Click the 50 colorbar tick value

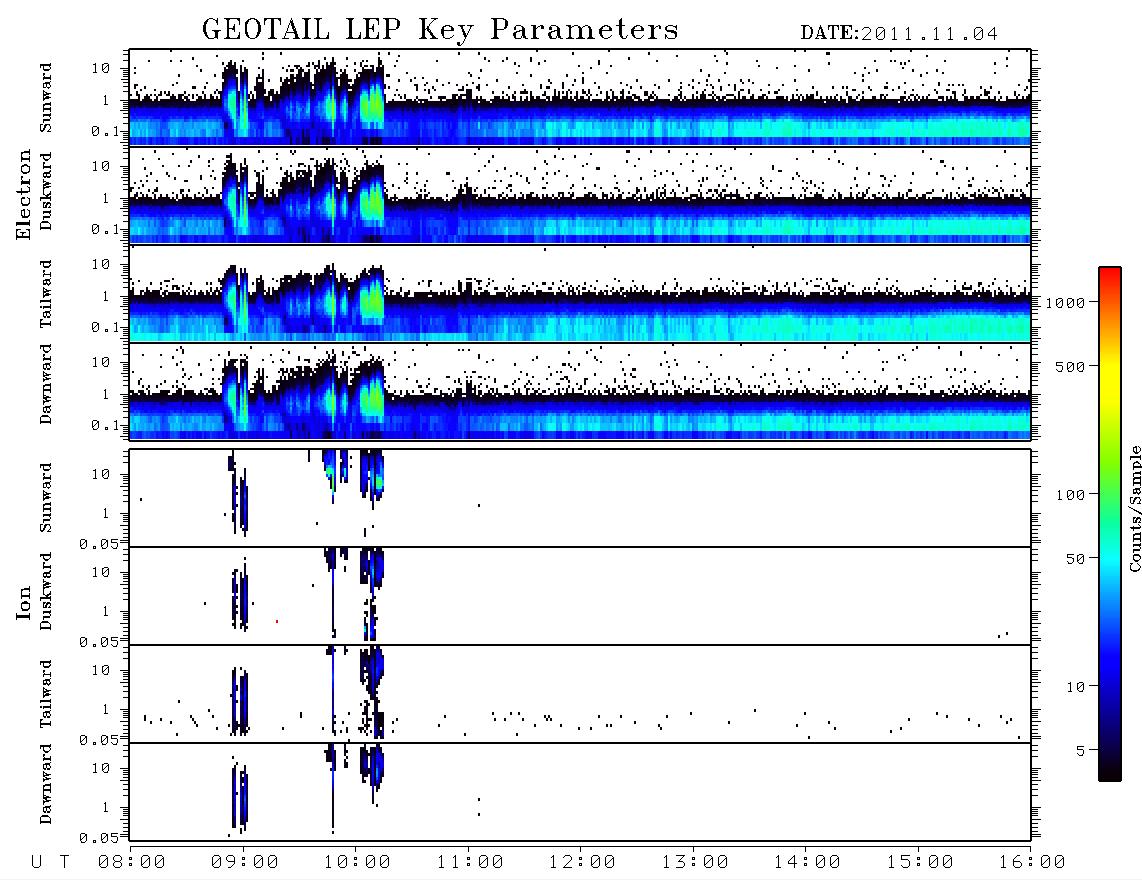click(1075, 559)
